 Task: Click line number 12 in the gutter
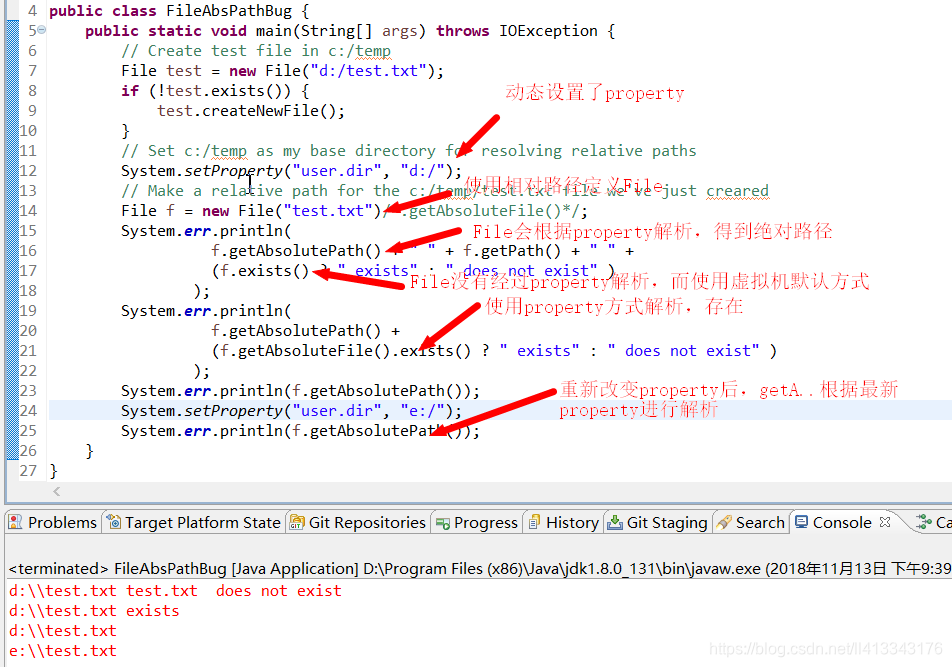click(x=28, y=171)
